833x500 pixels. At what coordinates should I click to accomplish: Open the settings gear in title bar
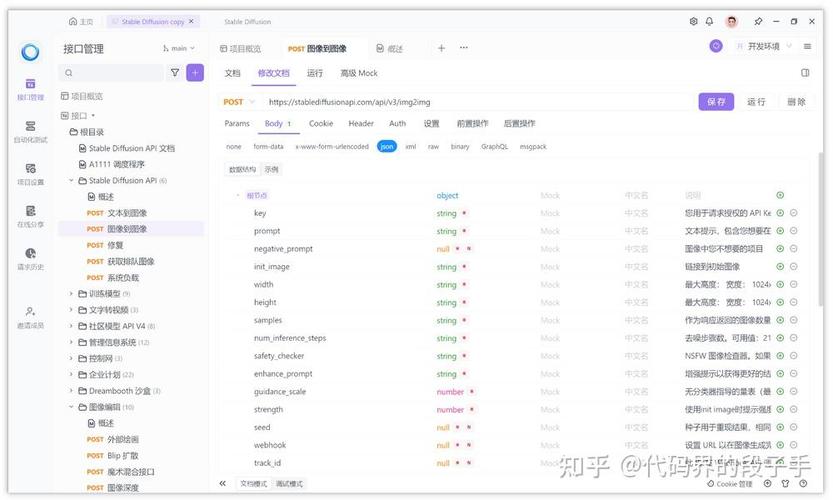click(x=693, y=21)
